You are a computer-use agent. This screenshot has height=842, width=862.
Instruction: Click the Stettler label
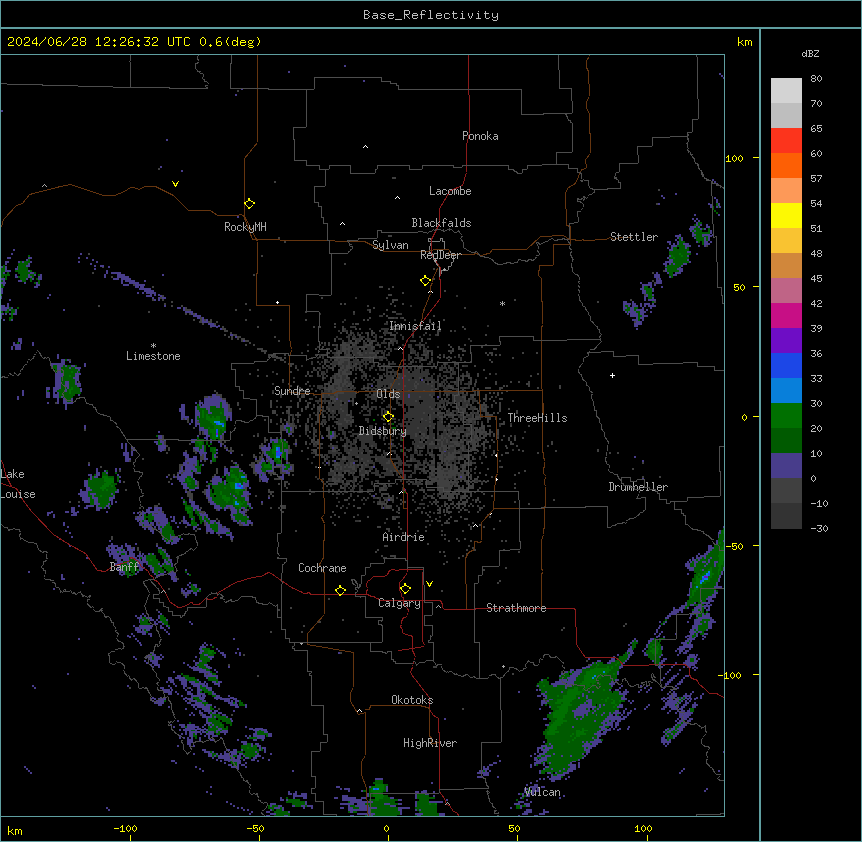634,237
